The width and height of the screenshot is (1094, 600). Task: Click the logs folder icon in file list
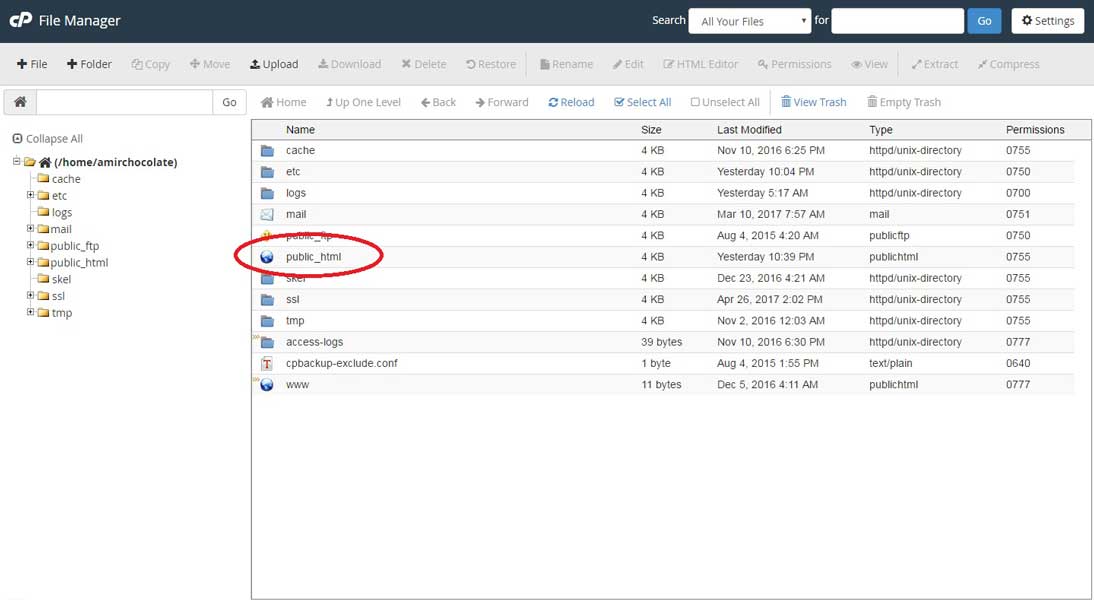pyautogui.click(x=267, y=193)
